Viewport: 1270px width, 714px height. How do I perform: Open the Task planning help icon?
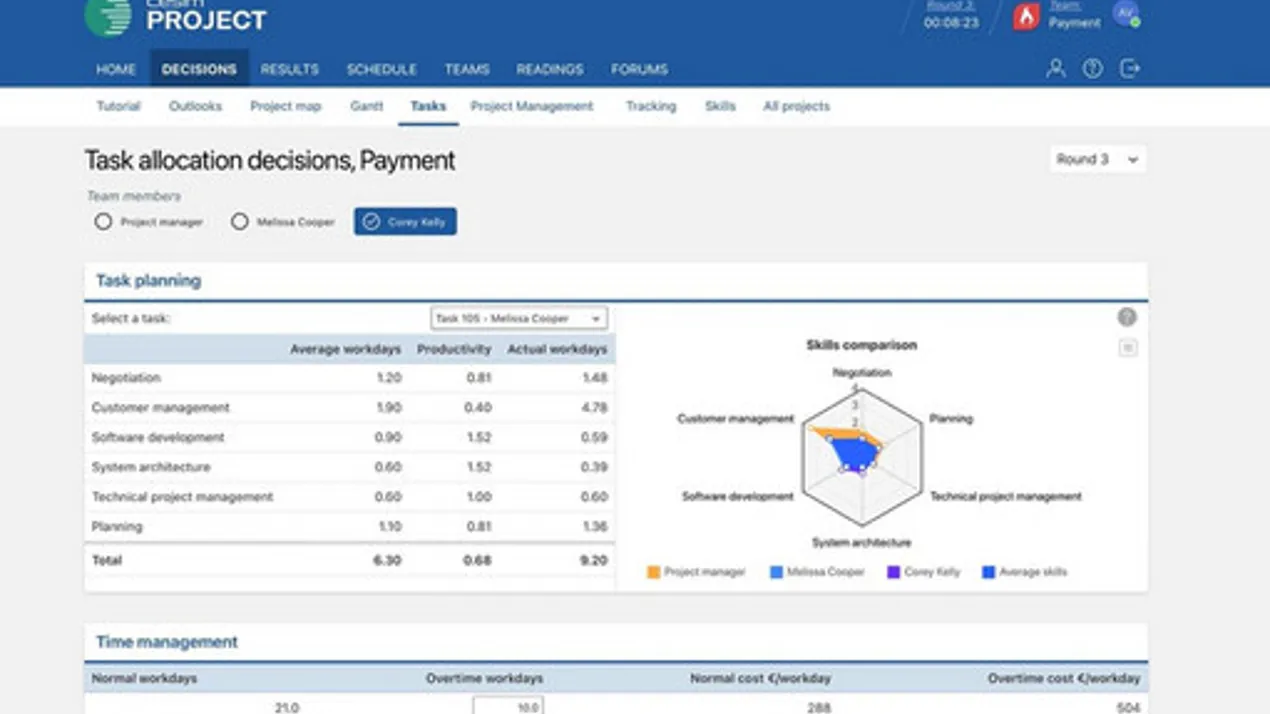[1127, 317]
